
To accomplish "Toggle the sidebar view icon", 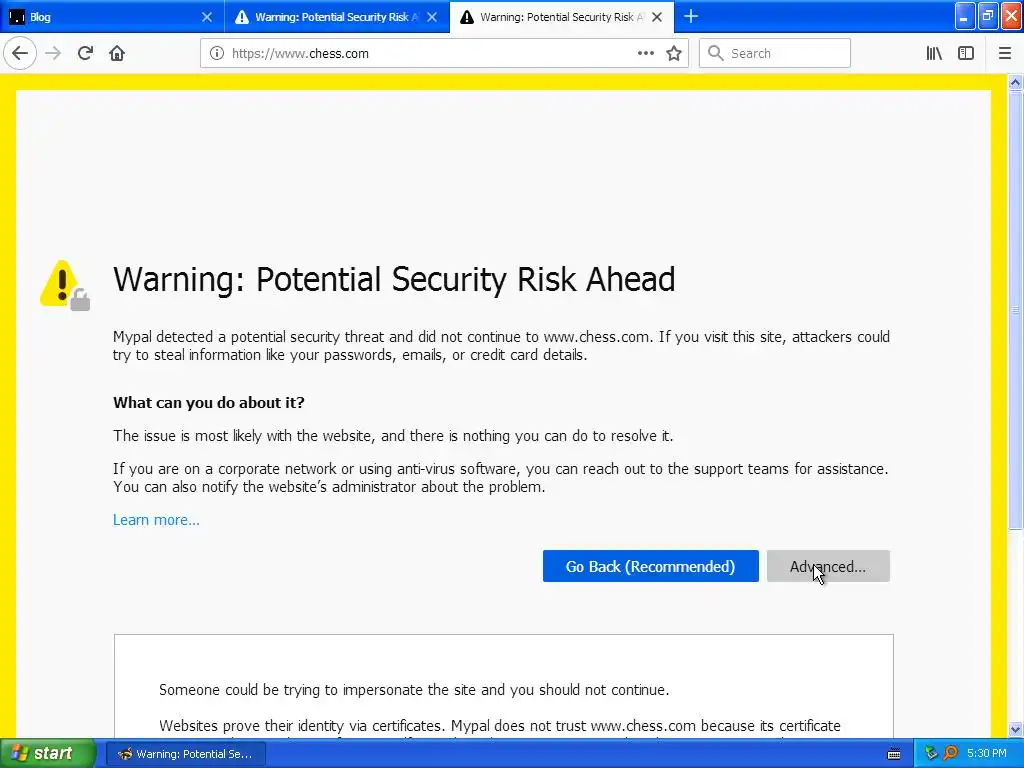I will coord(966,54).
